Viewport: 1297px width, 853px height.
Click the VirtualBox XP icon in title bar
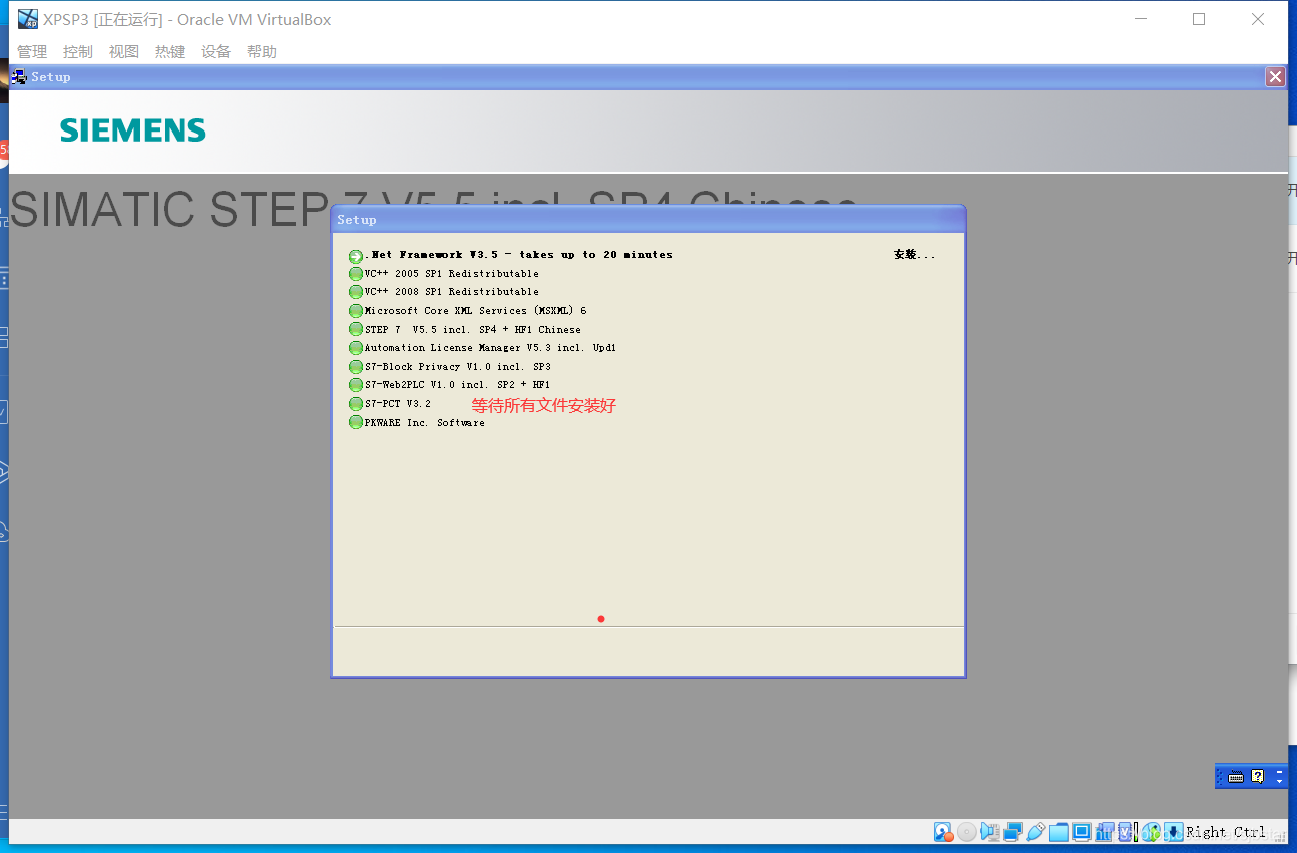(x=27, y=19)
